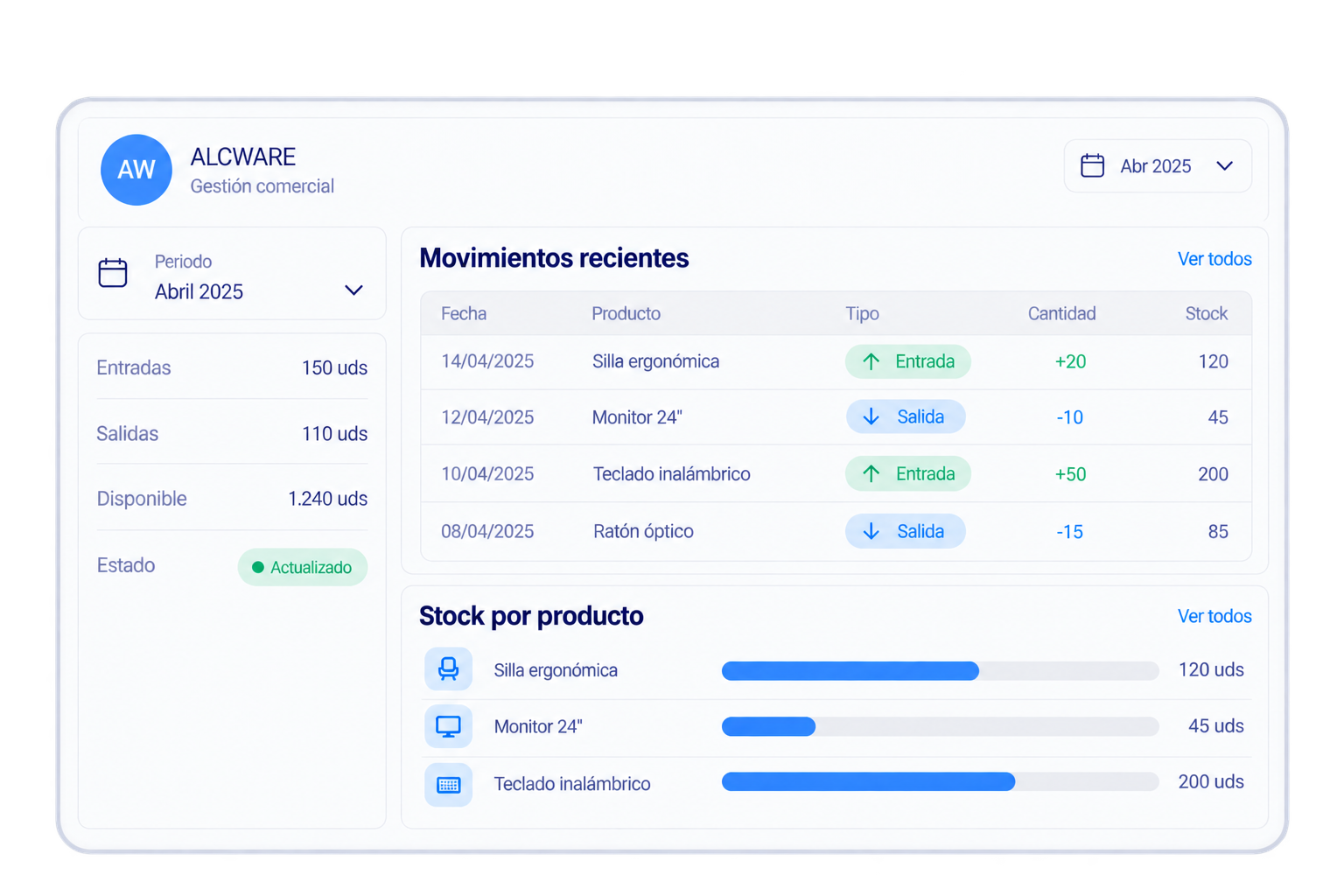The height and width of the screenshot is (896, 1344).
Task: Click the Monitor 24" stock progress bar
Action: point(940,726)
